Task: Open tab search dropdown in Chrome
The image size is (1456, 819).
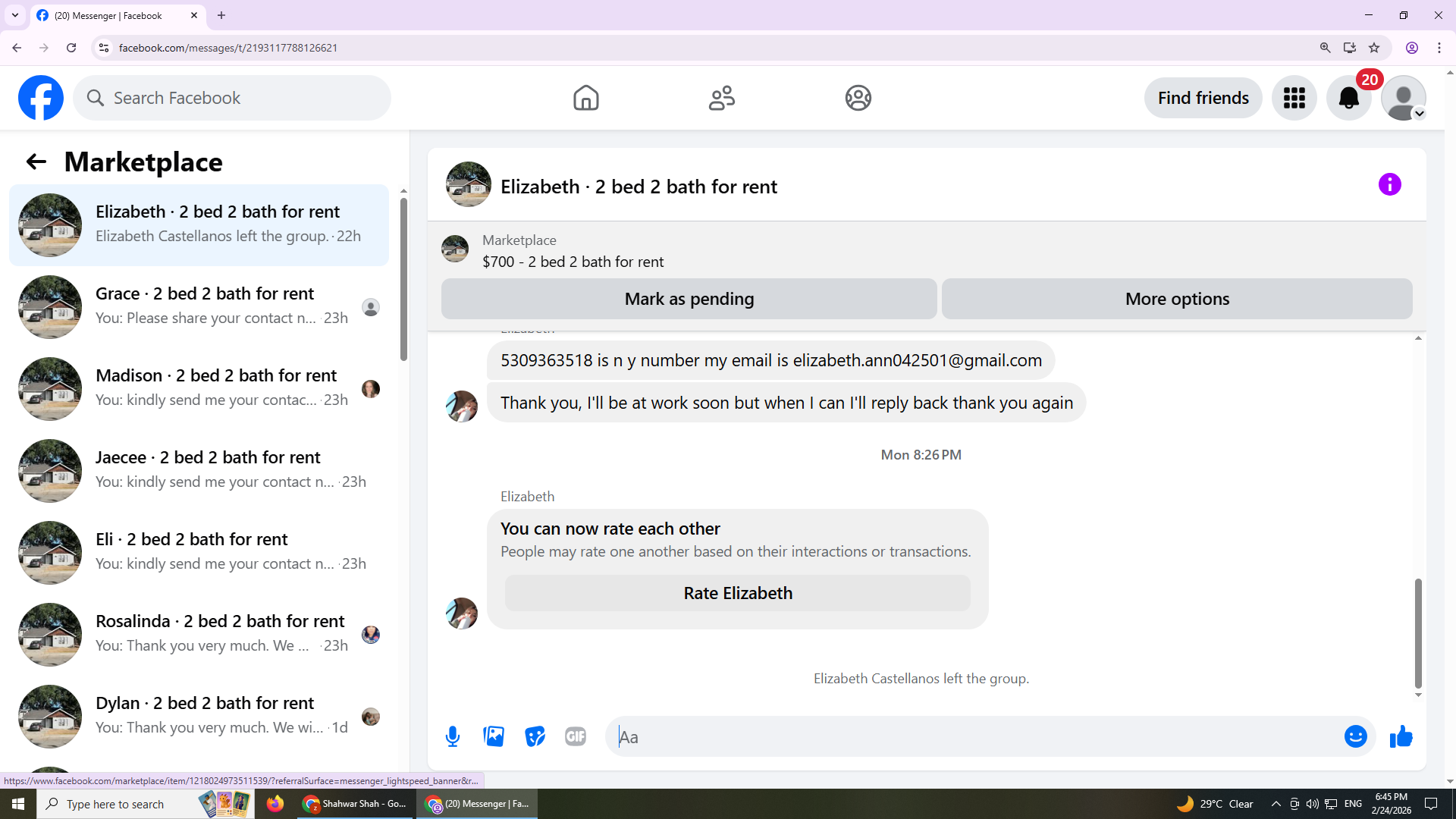Action: [14, 15]
